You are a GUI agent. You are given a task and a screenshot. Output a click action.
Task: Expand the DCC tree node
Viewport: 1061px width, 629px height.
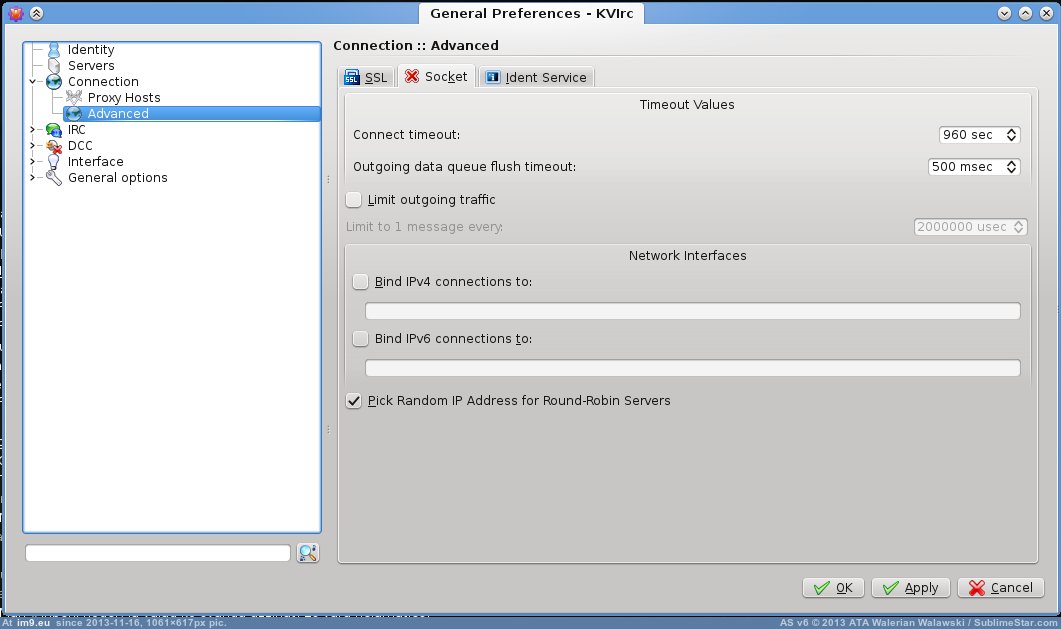(x=32, y=145)
